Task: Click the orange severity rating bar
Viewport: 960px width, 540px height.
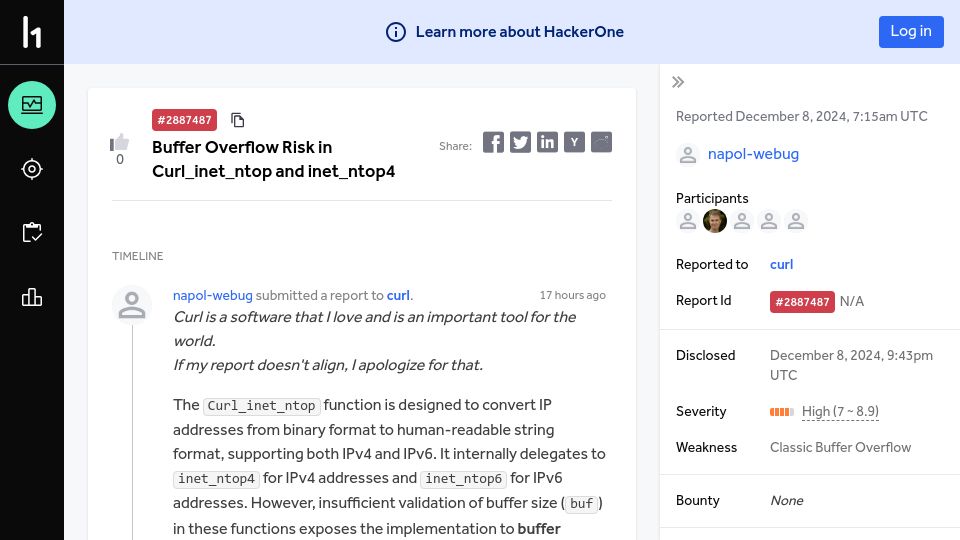Action: [782, 412]
